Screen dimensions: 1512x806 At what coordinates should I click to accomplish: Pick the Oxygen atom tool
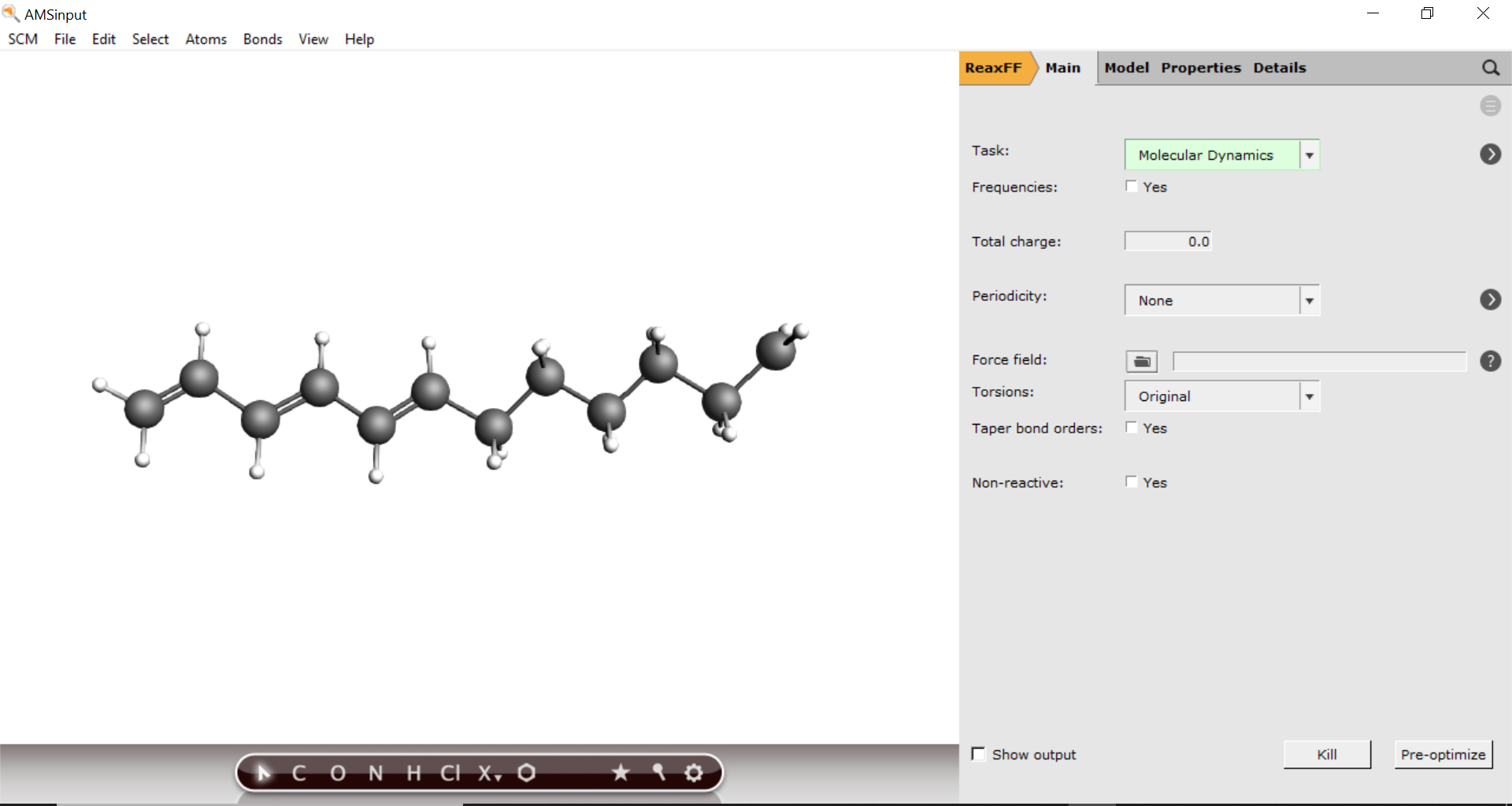[x=338, y=773]
